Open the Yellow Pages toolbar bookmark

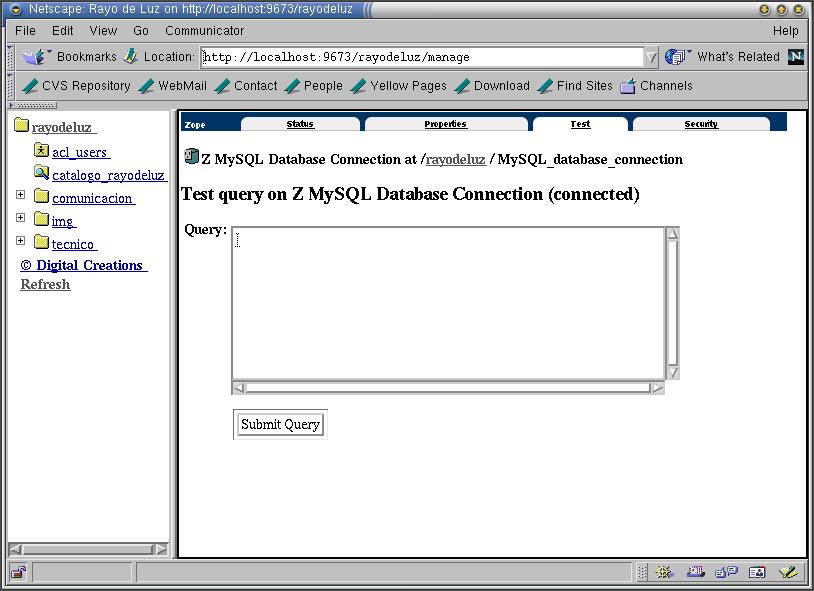coord(398,86)
